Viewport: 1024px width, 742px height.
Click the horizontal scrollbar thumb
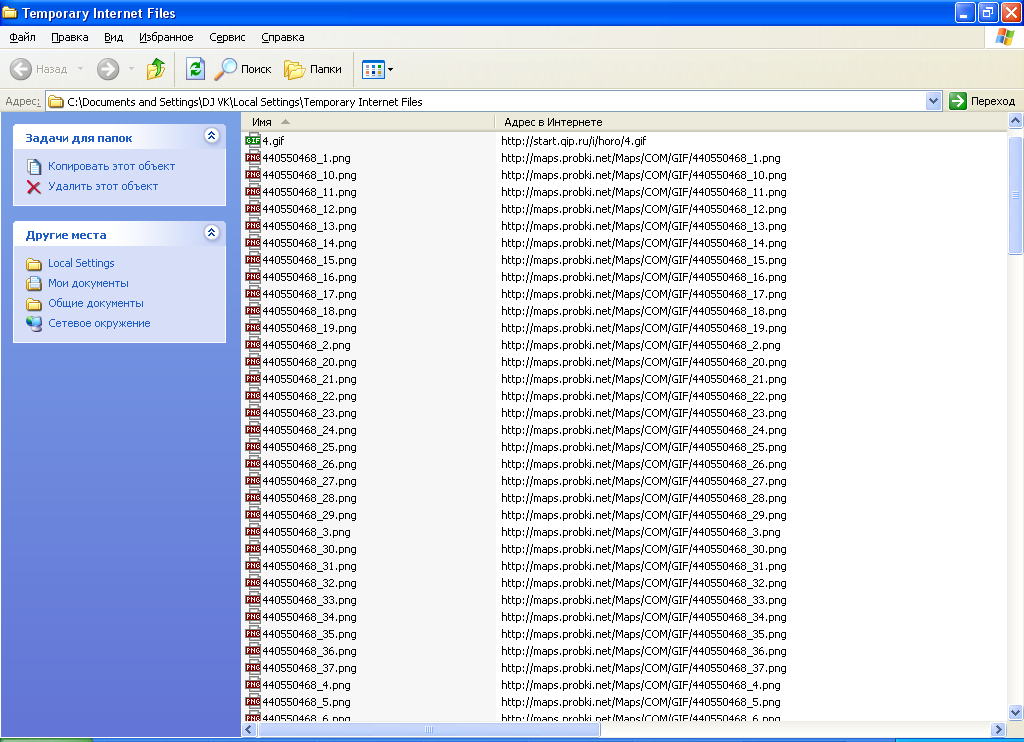[x=429, y=730]
